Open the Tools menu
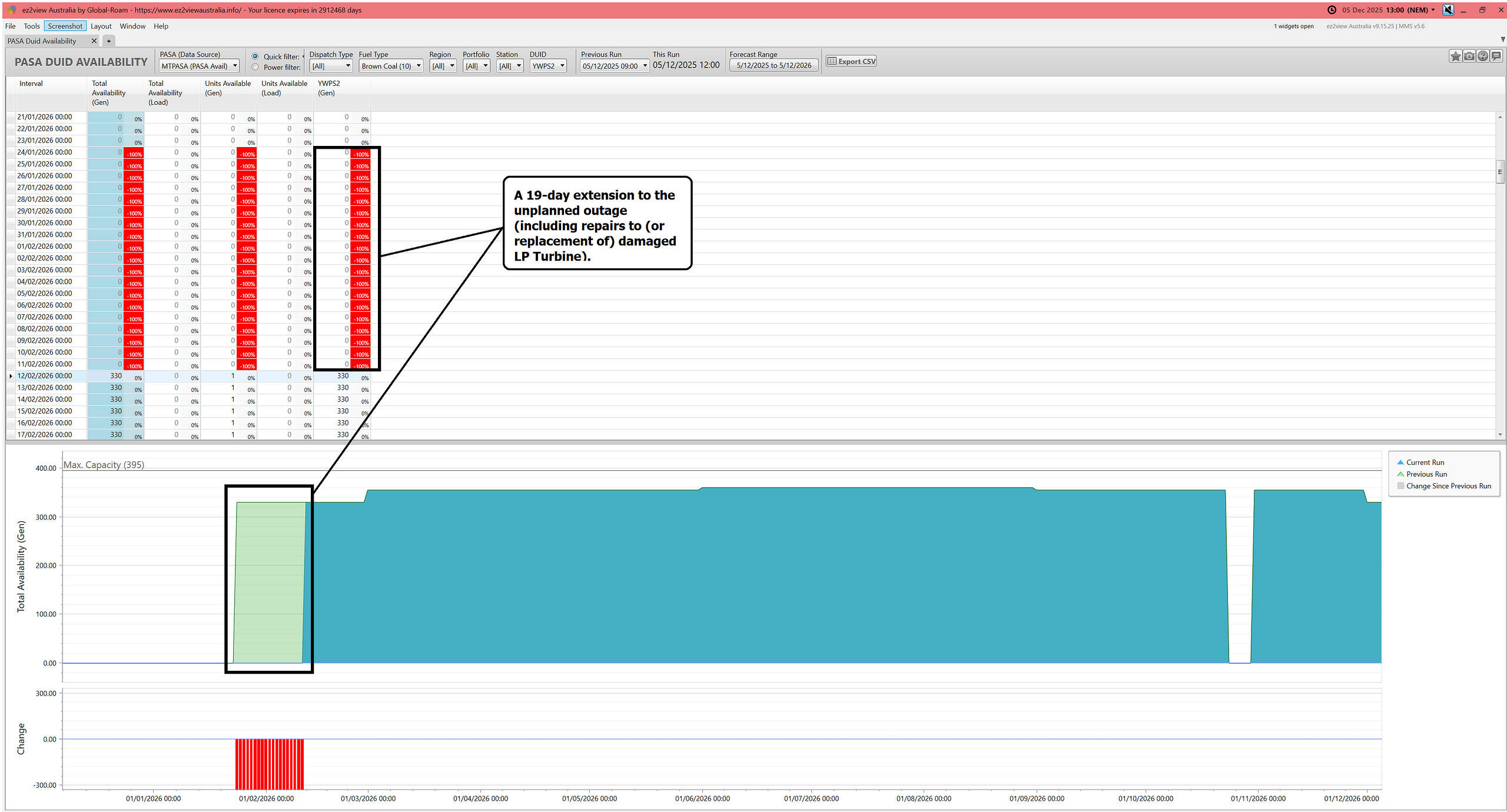The image size is (1507, 812). (x=31, y=26)
